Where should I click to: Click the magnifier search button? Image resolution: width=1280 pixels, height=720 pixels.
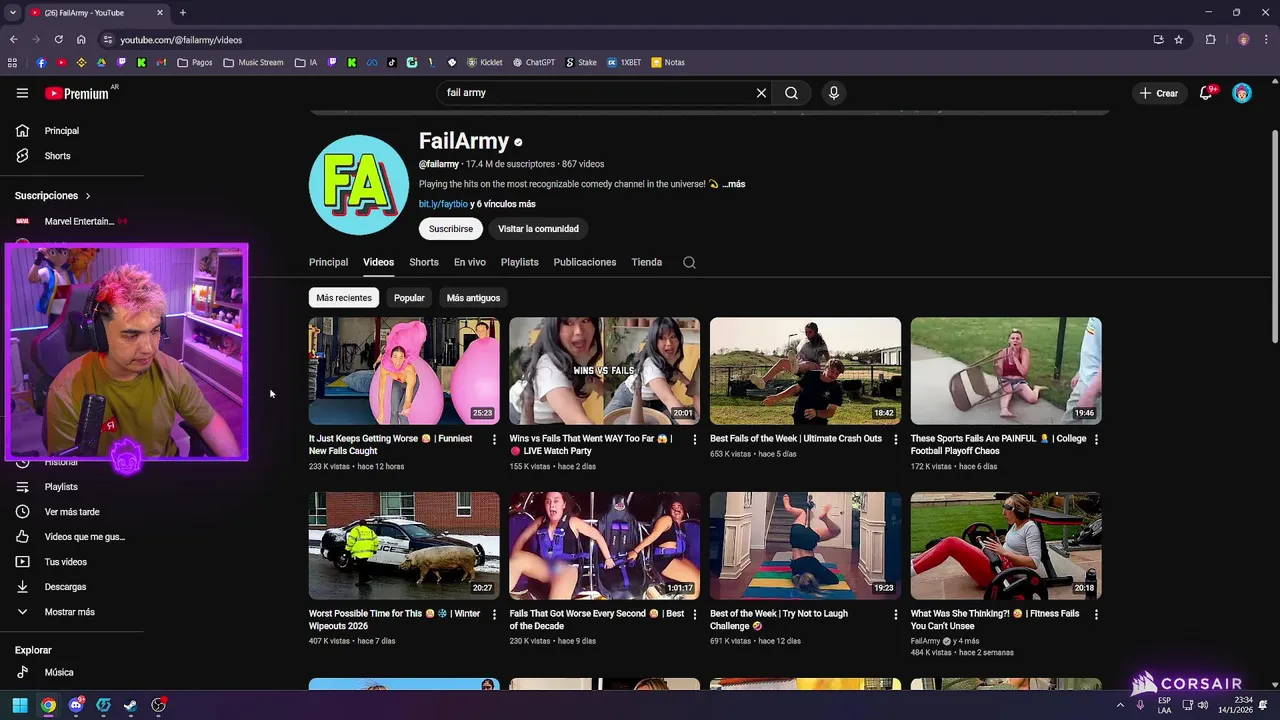tap(791, 93)
